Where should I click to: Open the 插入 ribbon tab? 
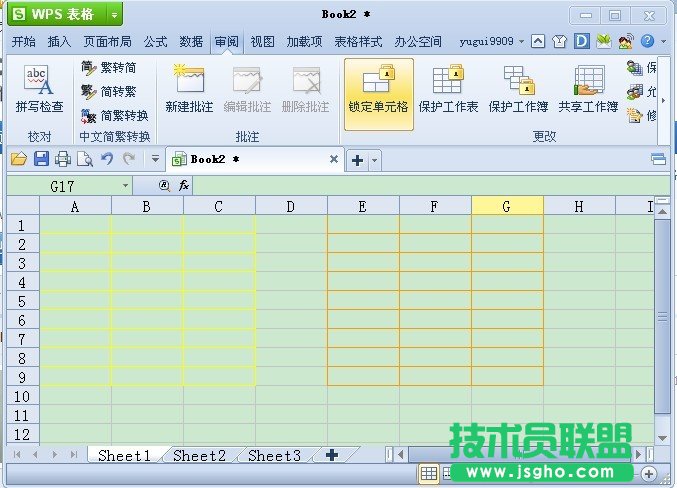point(59,41)
